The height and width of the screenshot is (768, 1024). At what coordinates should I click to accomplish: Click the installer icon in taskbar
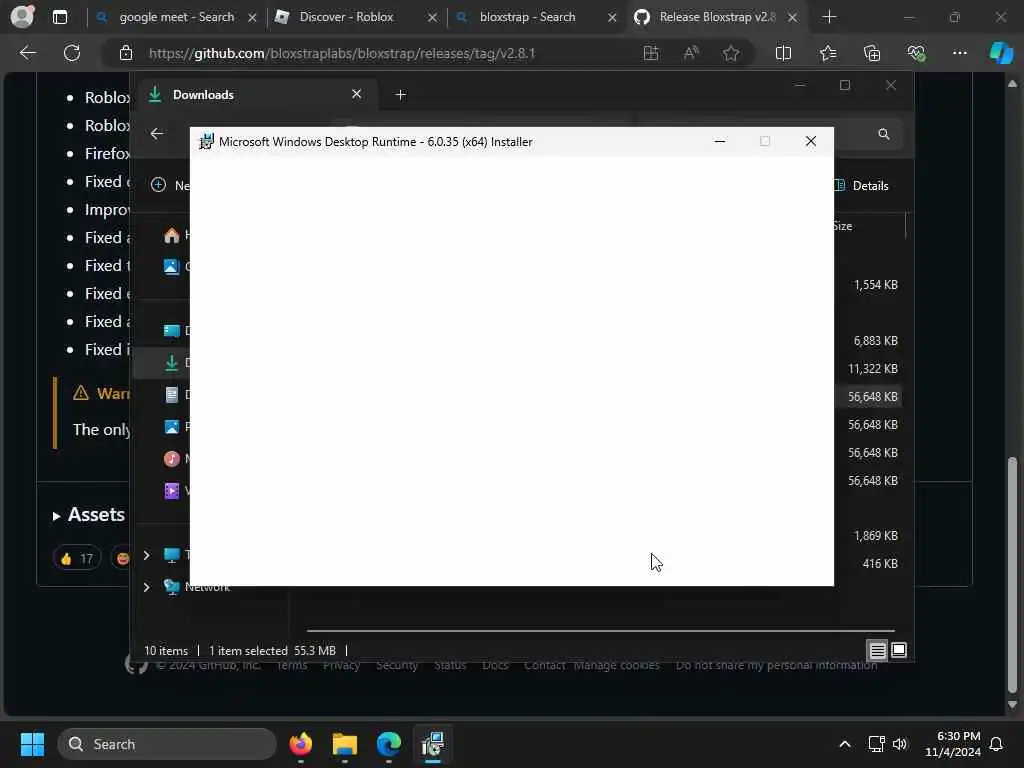[x=432, y=744]
